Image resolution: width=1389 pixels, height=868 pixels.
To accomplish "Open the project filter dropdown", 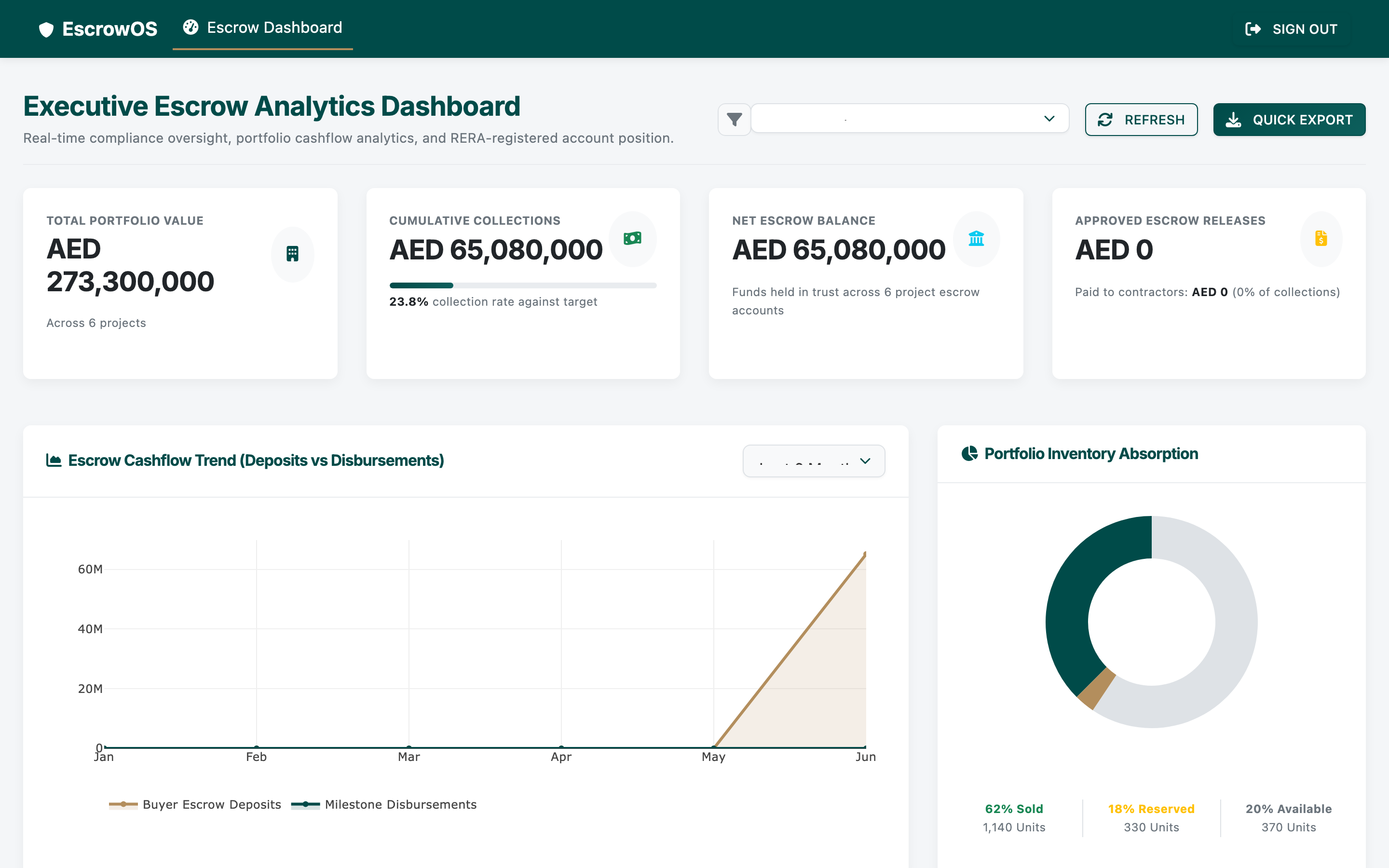I will pyautogui.click(x=910, y=119).
